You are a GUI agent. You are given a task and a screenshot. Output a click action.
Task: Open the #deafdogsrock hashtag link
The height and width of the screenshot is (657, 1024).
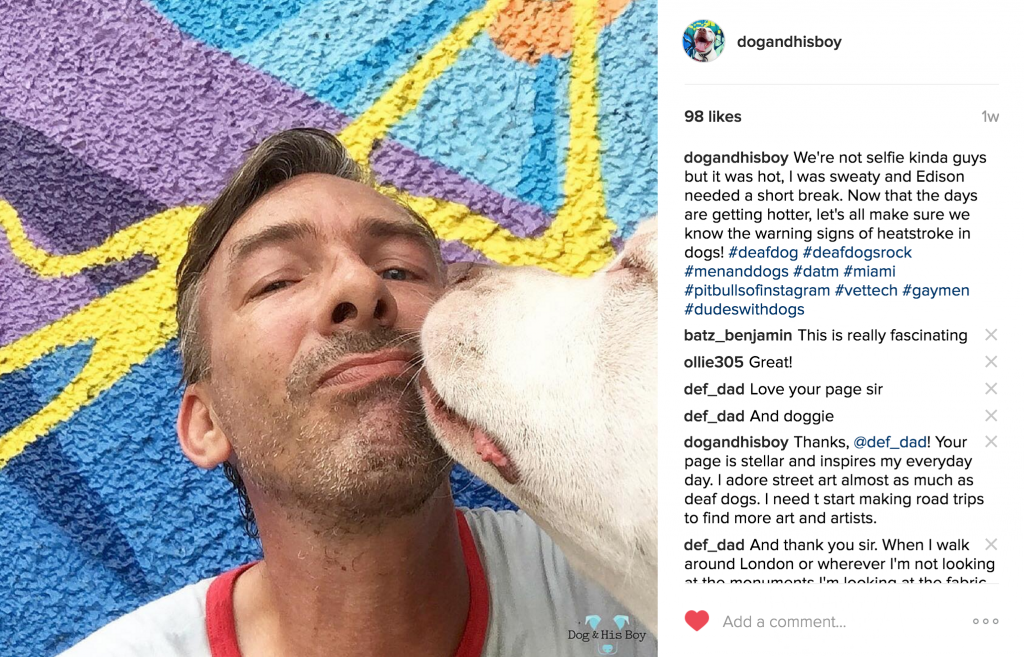857,252
